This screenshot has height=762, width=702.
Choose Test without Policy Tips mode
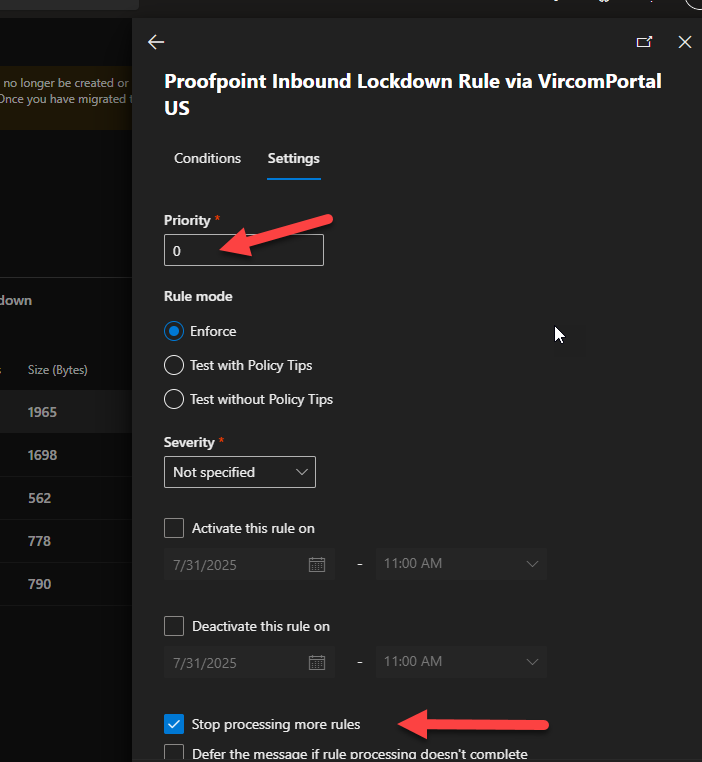(174, 399)
